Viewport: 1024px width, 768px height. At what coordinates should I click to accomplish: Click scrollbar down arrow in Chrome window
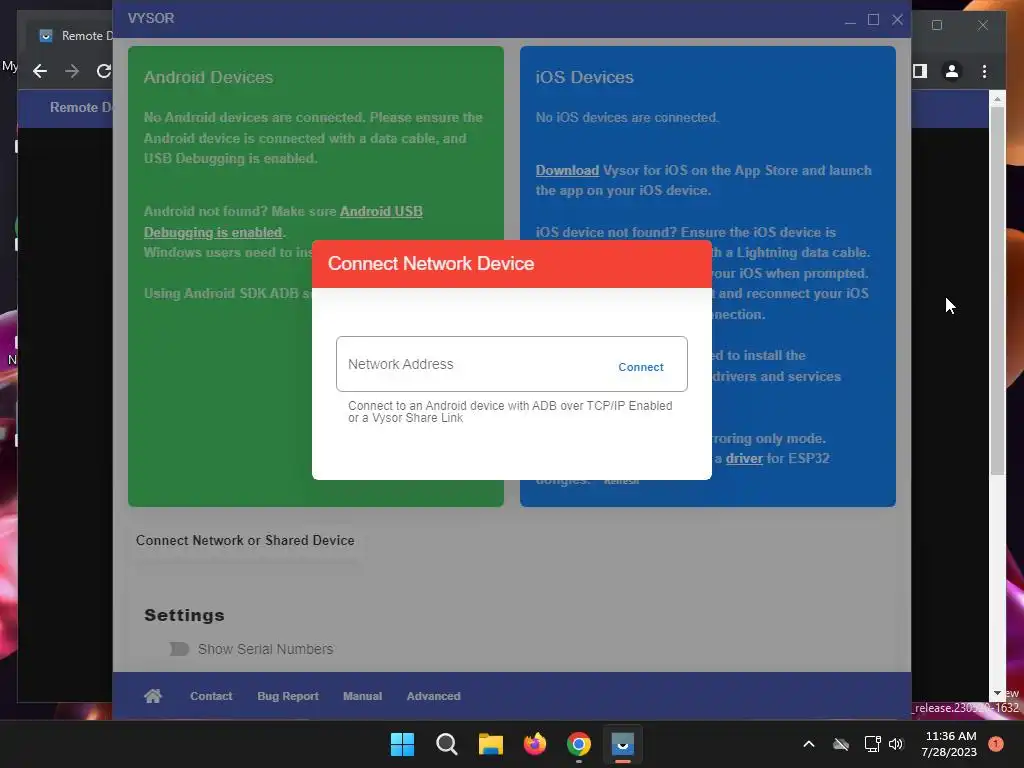[x=997, y=693]
